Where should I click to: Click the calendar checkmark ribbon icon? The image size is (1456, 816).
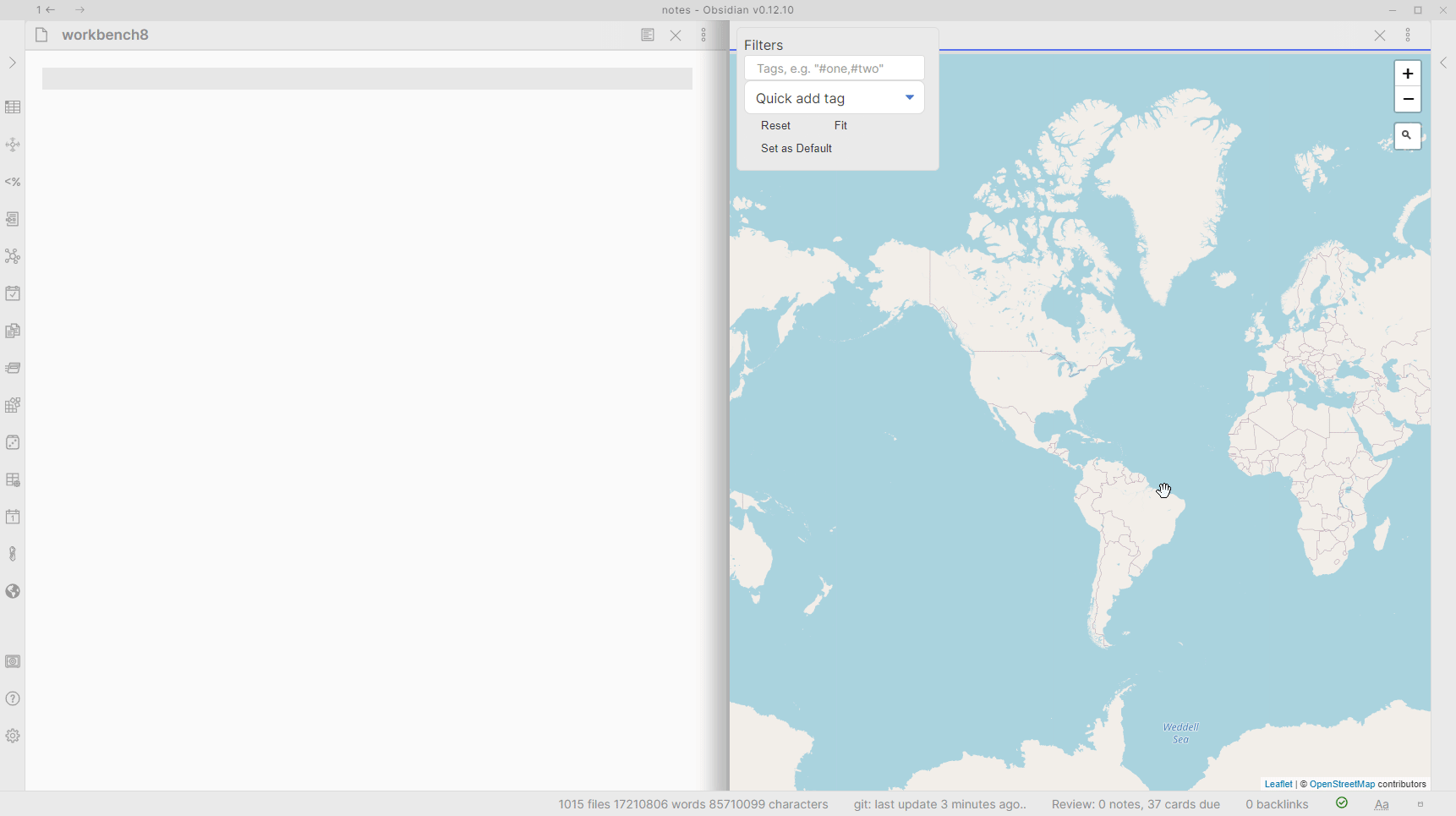coord(13,293)
